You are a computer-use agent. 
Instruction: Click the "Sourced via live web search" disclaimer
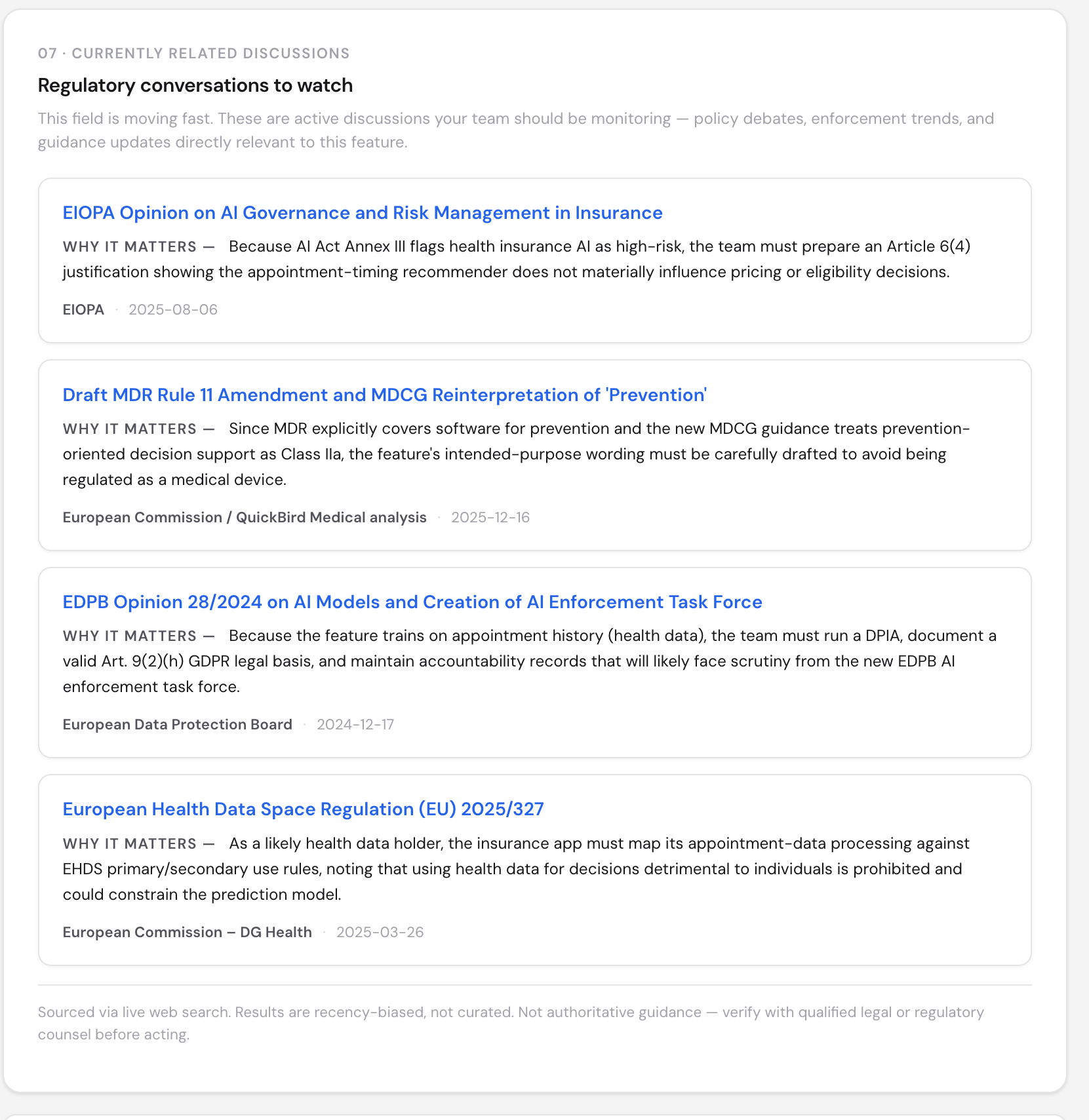click(511, 1024)
